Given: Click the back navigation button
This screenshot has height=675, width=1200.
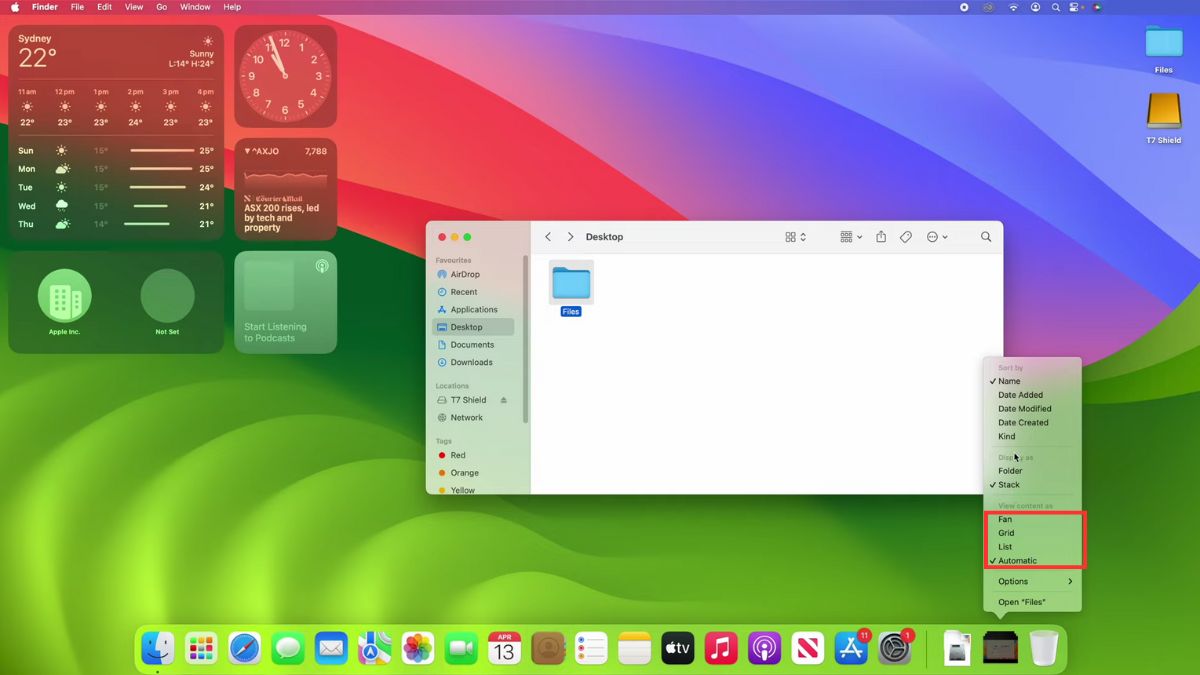Looking at the screenshot, I should (x=548, y=237).
